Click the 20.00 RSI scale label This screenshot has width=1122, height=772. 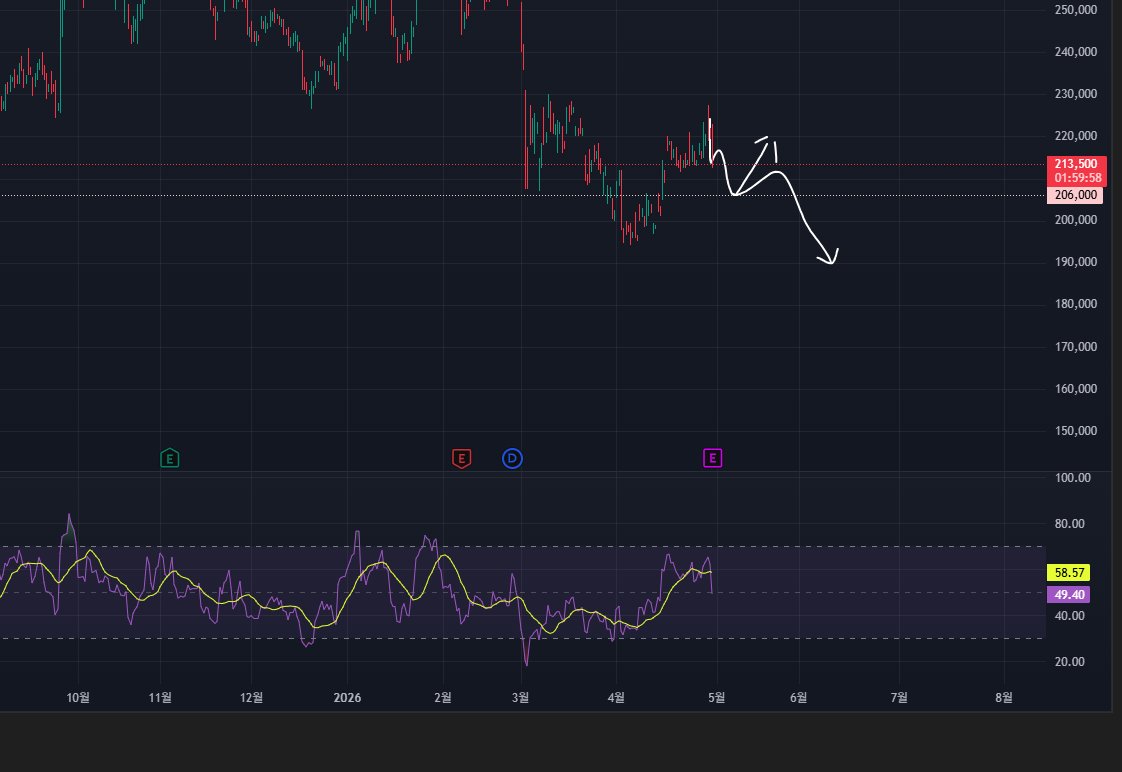click(1069, 662)
